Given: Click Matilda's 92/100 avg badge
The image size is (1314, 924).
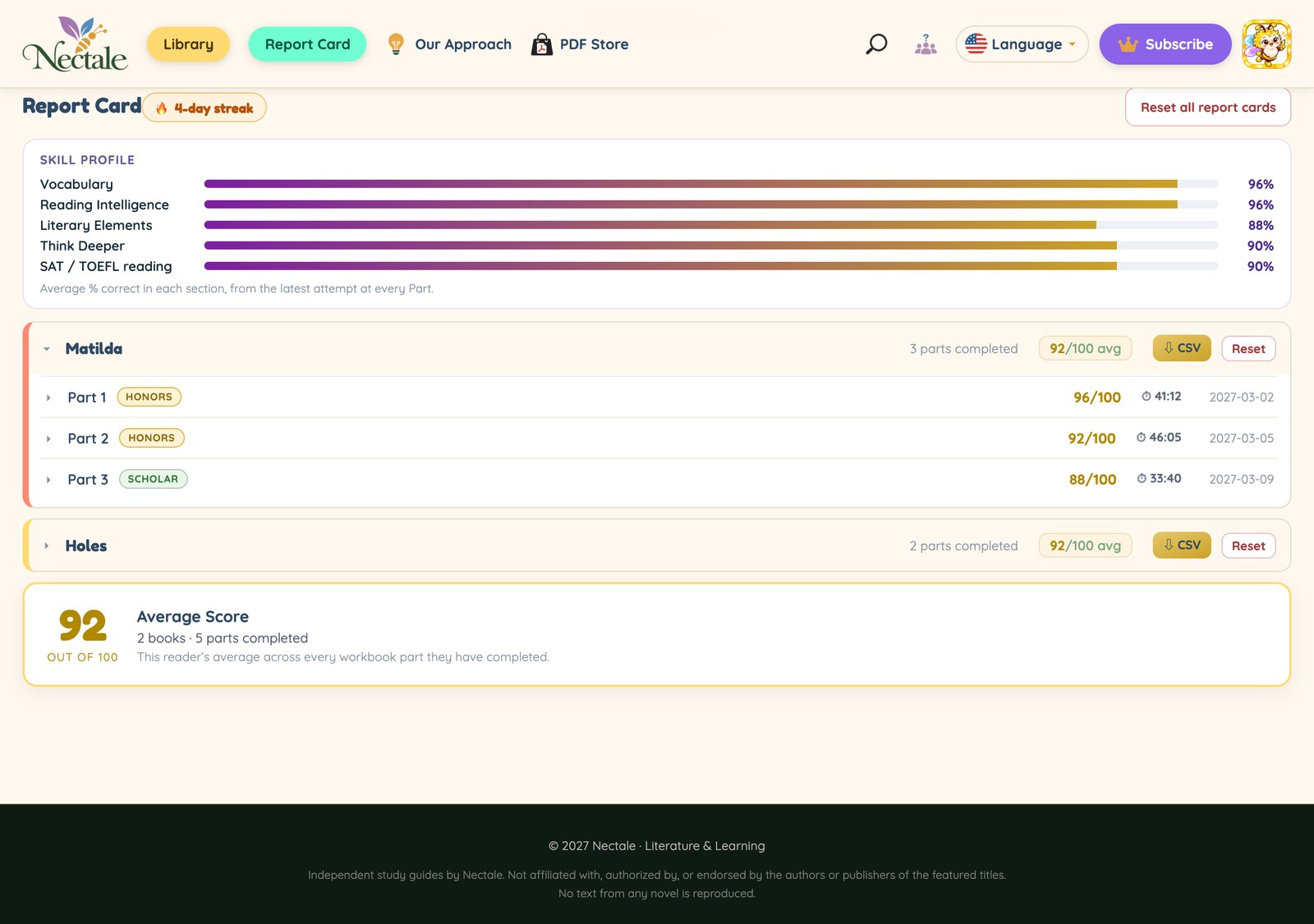Looking at the screenshot, I should pos(1085,348).
